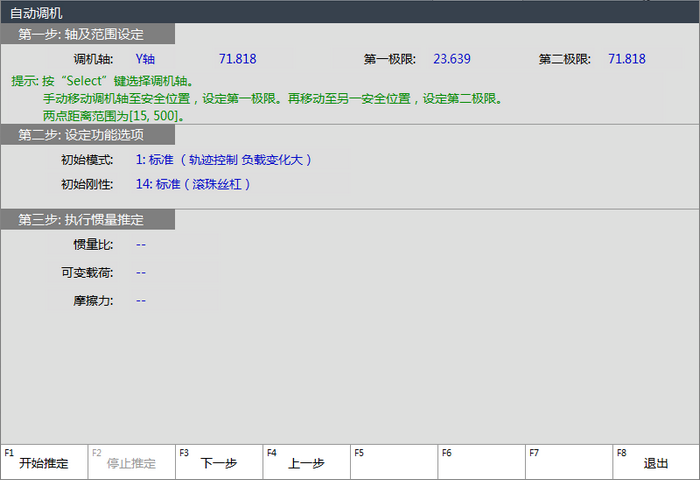The width and height of the screenshot is (700, 480).
Task: Click the 惯量比 label
Action: [x=93, y=245]
